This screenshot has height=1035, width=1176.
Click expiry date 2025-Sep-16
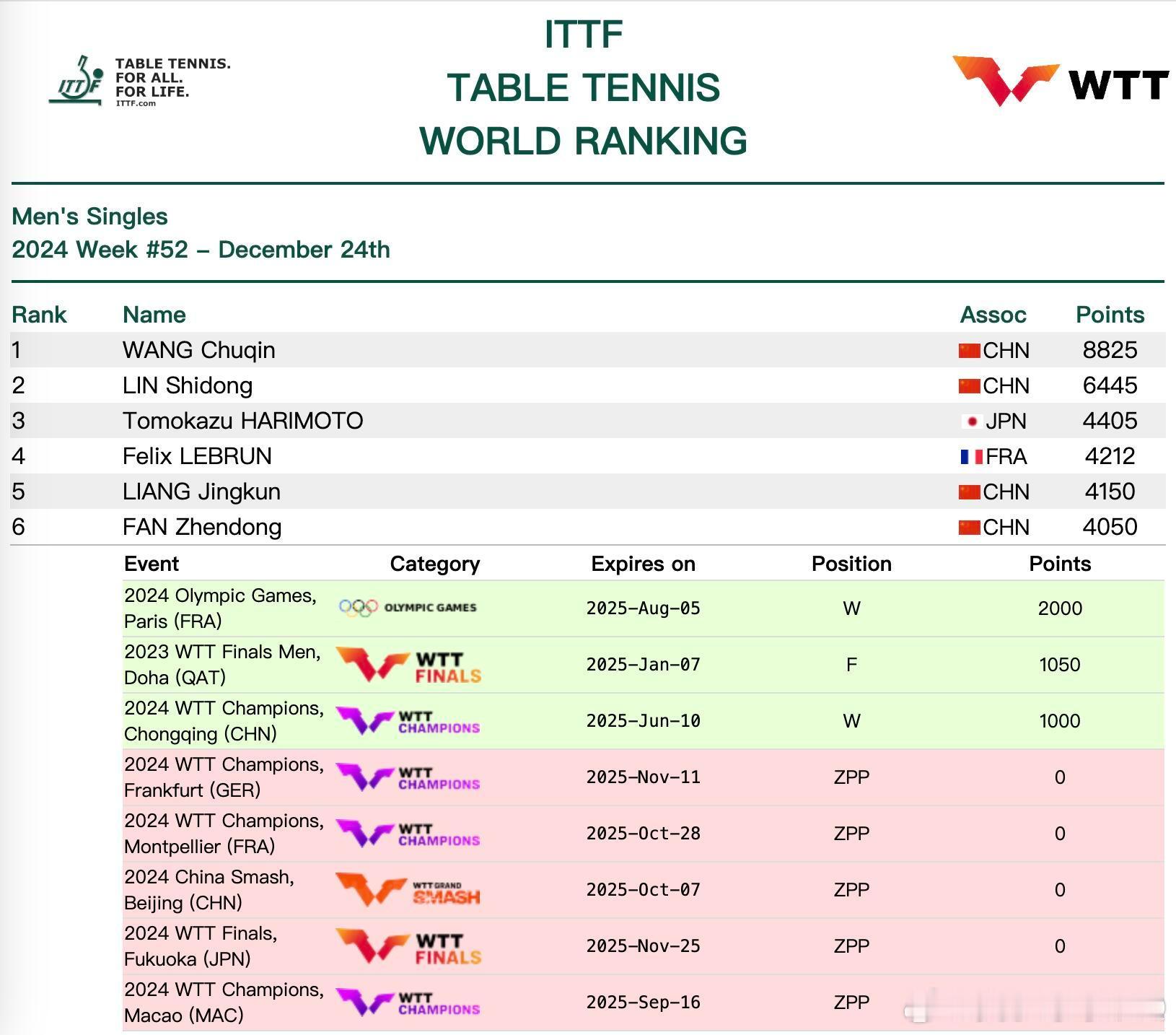tap(644, 1003)
